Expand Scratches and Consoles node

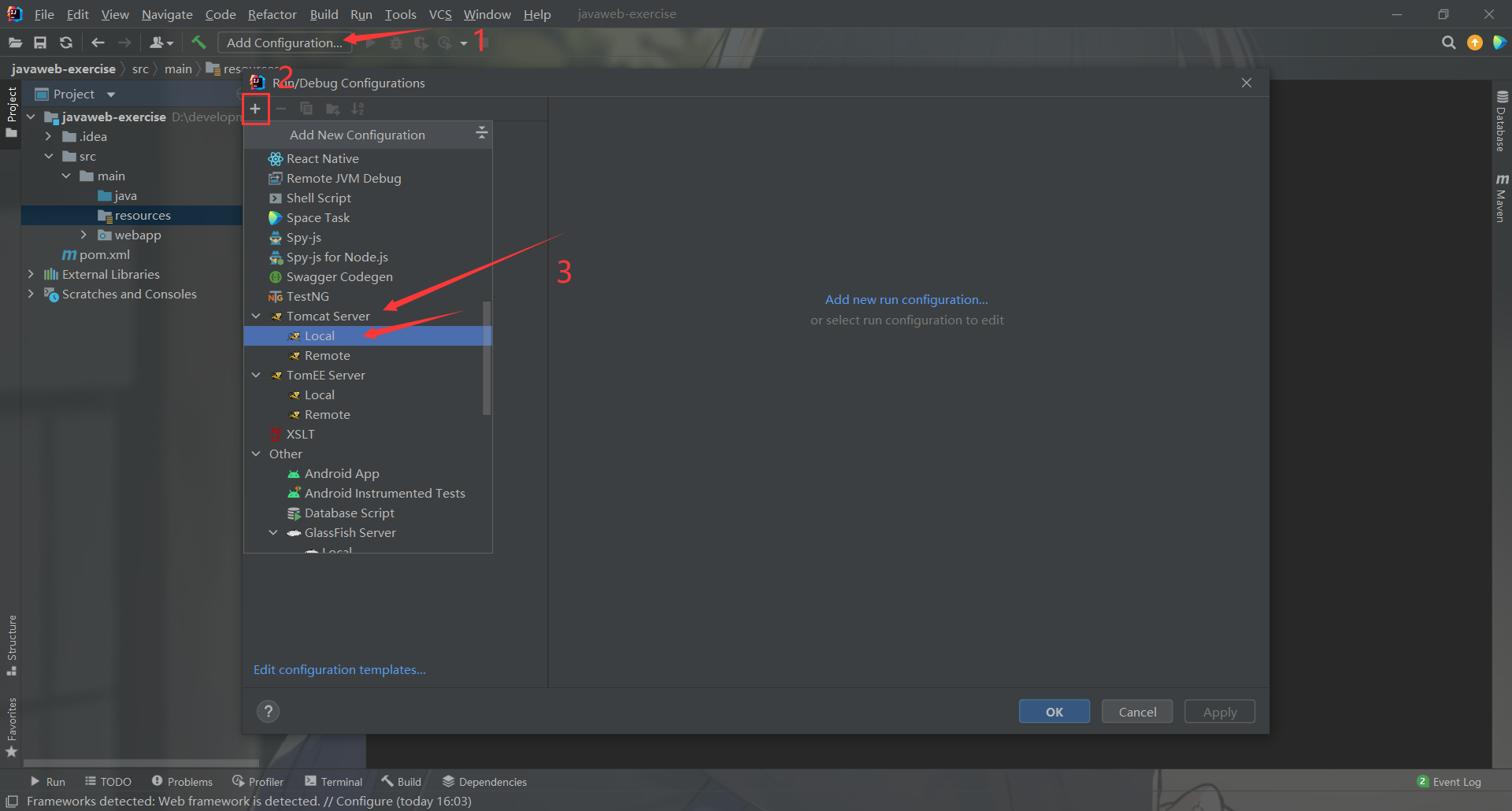point(31,294)
